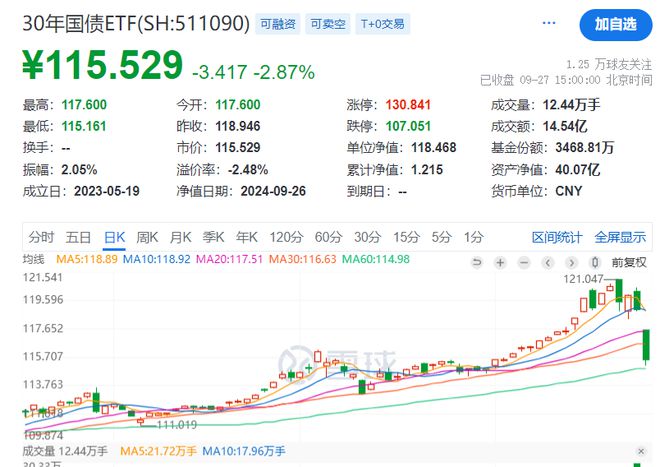Switch to the 年K tab

[x=247, y=237]
